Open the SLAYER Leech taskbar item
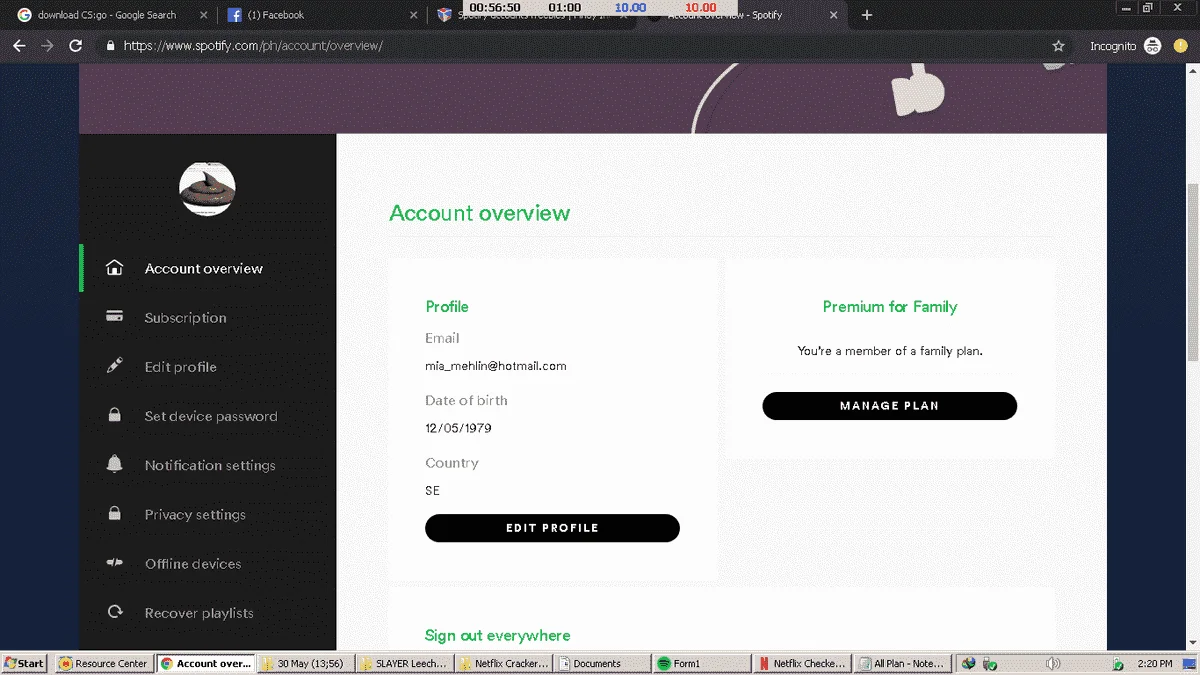 405,663
